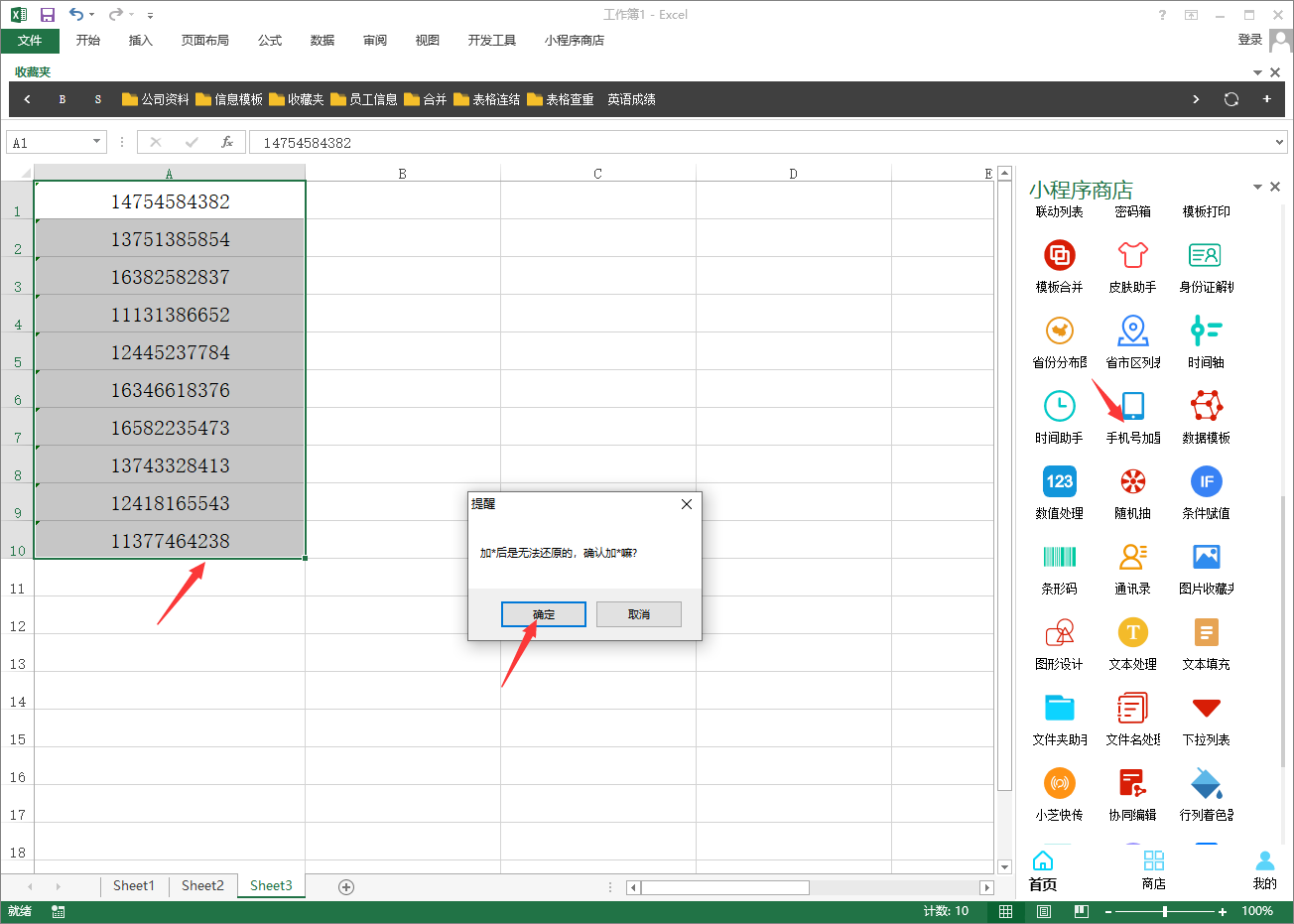Select column B header
This screenshot has width=1294, height=924.
402,174
